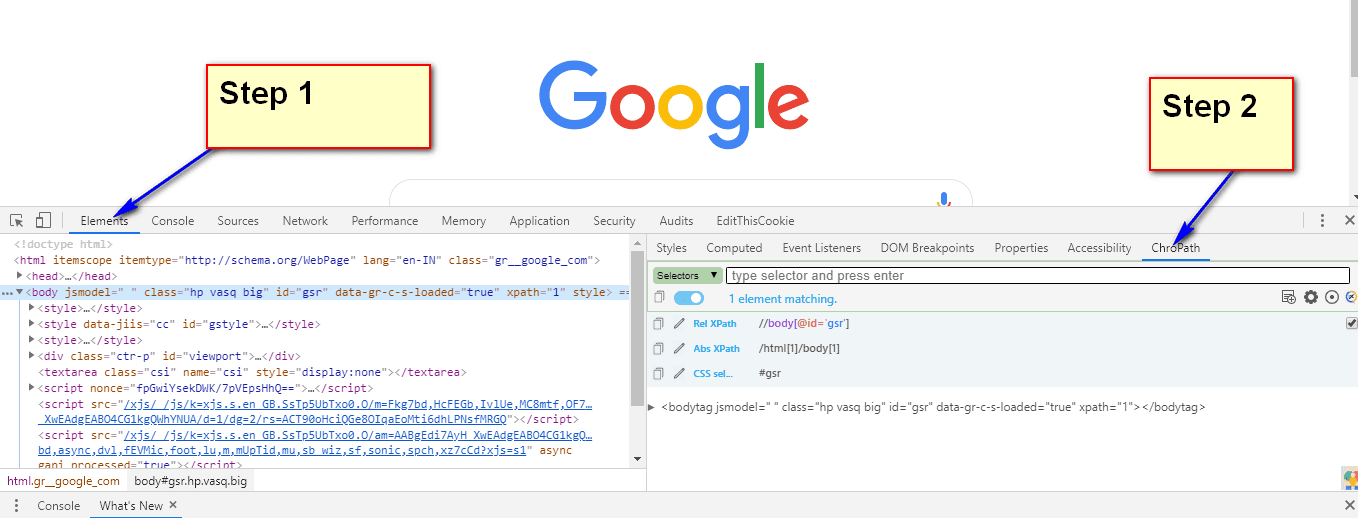The width and height of the screenshot is (1358, 518).
Task: Select the html itemscope line
Action: (x=307, y=260)
